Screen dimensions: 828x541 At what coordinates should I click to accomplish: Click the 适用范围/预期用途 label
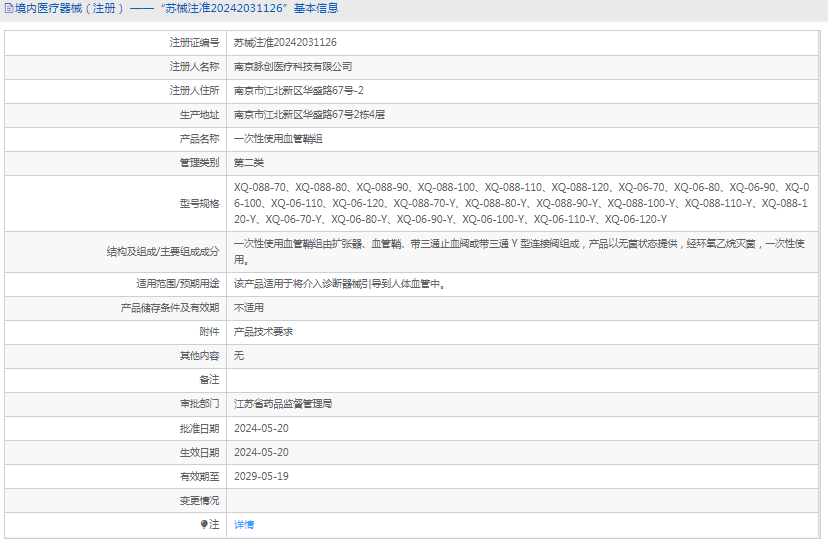177,284
